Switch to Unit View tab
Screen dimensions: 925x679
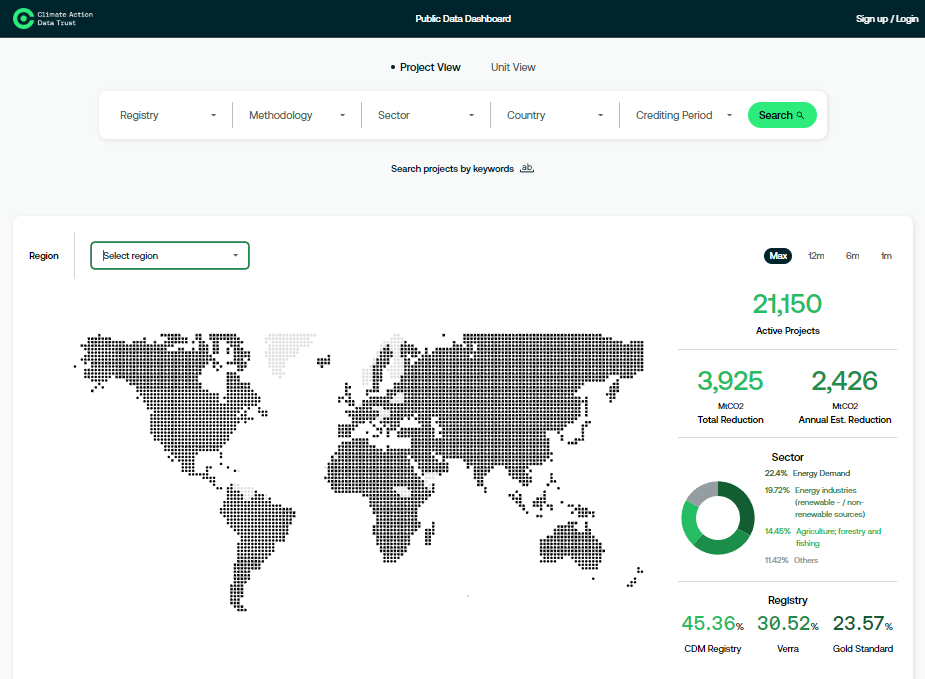coord(513,67)
